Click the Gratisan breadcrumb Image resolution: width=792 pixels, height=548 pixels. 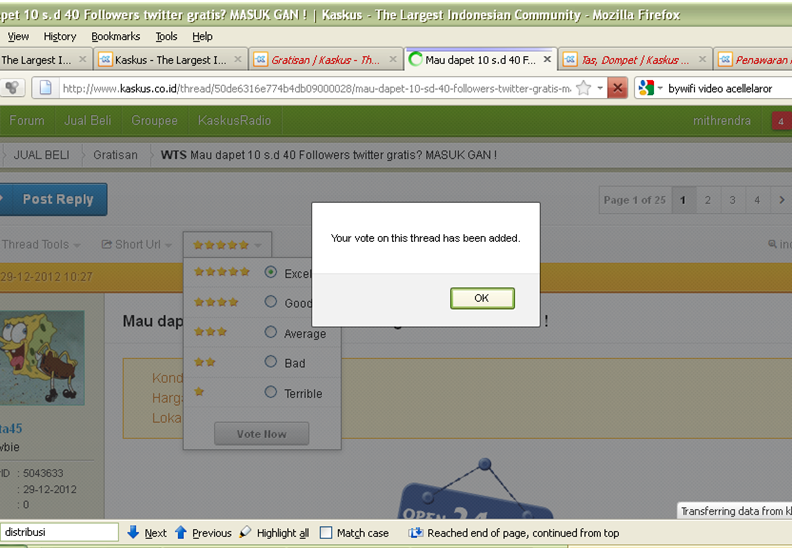pos(115,155)
